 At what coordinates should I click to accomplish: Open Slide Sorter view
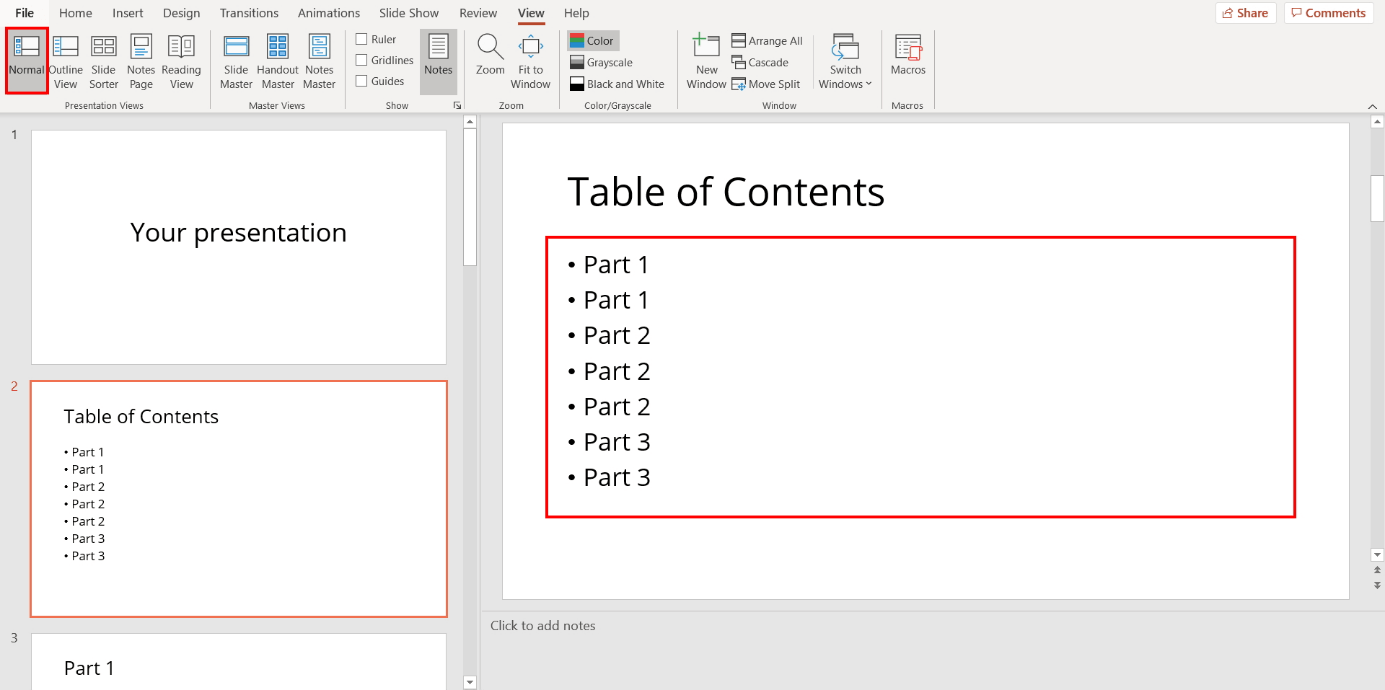(103, 60)
